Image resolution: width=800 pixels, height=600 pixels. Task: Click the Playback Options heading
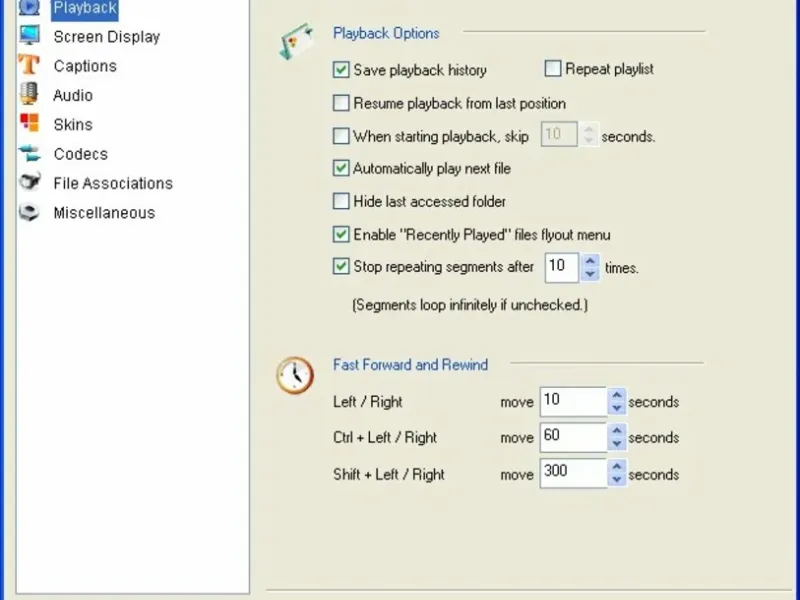click(x=386, y=33)
